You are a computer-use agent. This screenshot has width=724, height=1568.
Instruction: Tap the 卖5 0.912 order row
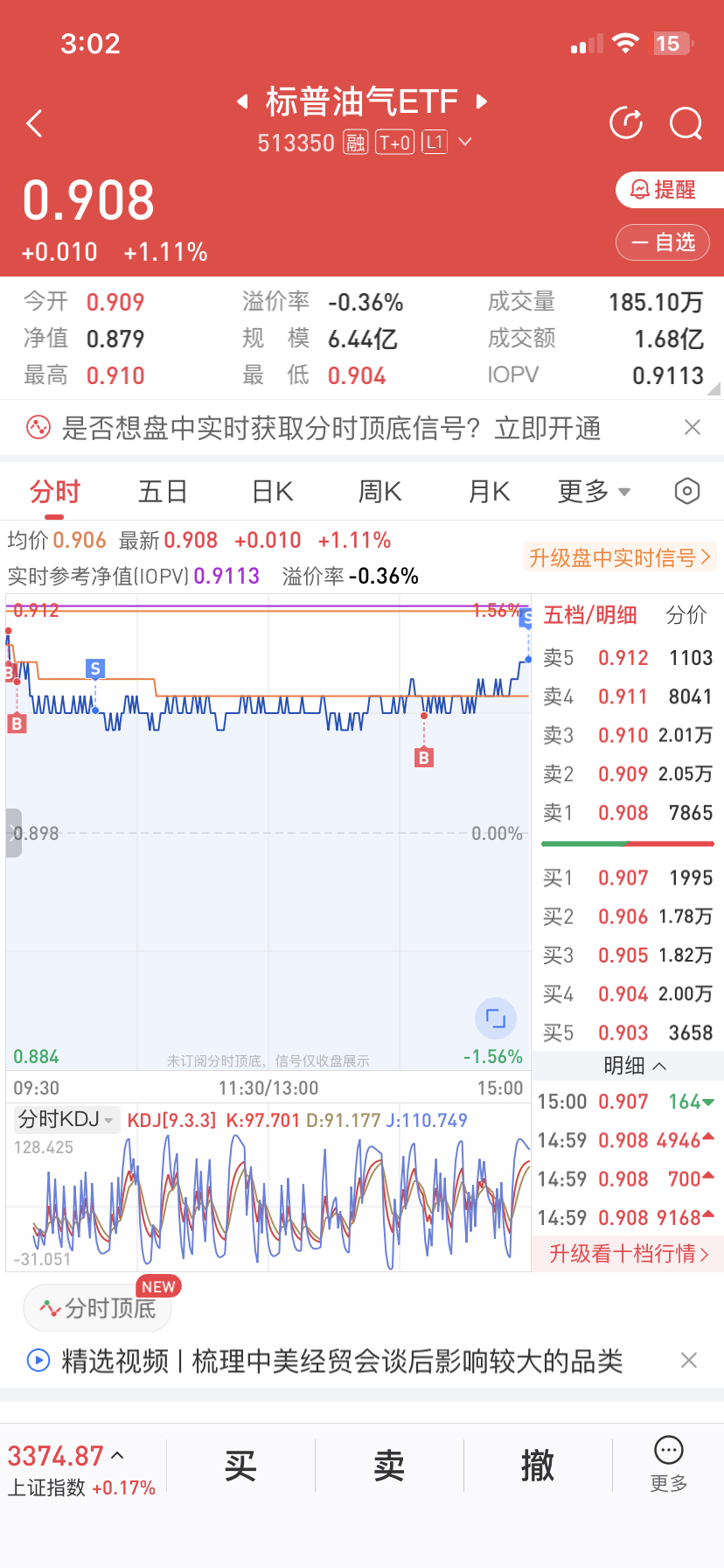628,658
